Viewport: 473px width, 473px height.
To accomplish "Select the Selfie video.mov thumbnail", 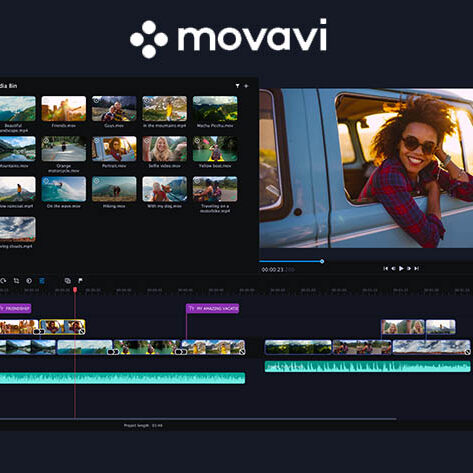I will coord(164,149).
